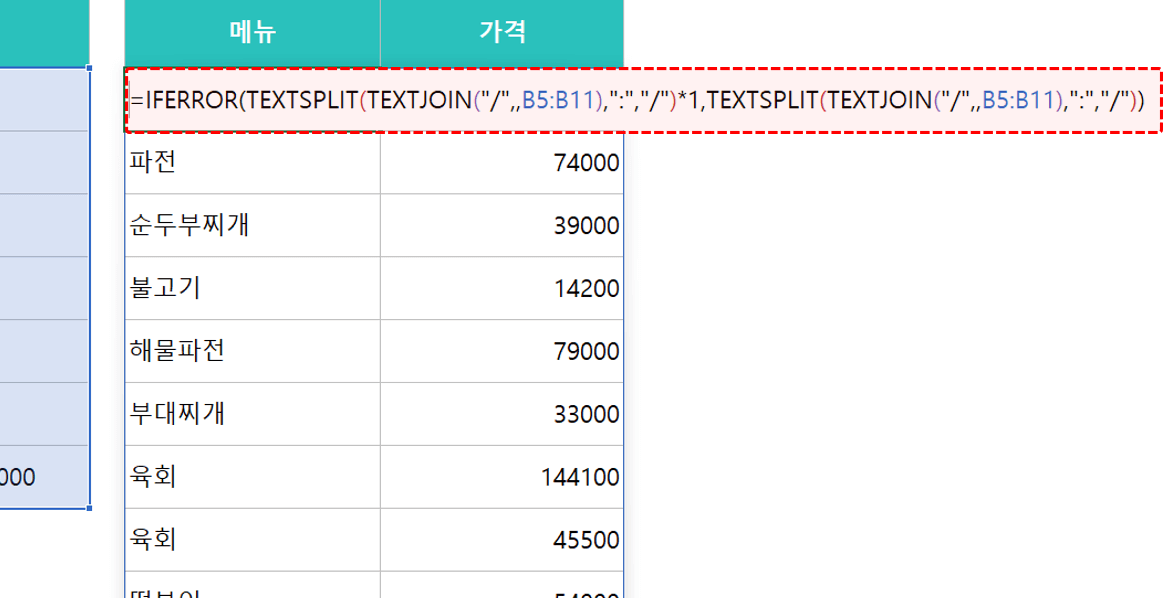Viewport: 1174px width, 598px height.
Task: Click the price cell showing 144100
Action: pyautogui.click(x=501, y=477)
